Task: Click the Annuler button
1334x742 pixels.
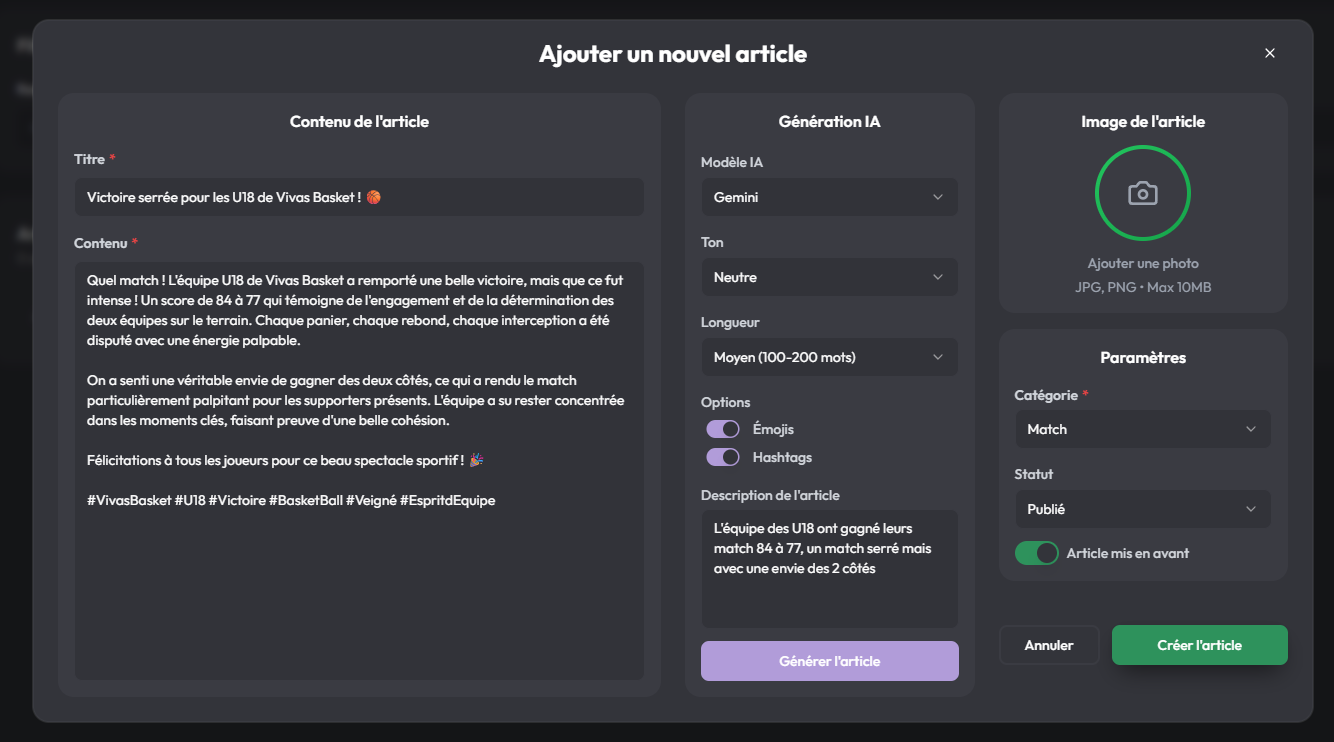Action: click(x=1049, y=645)
